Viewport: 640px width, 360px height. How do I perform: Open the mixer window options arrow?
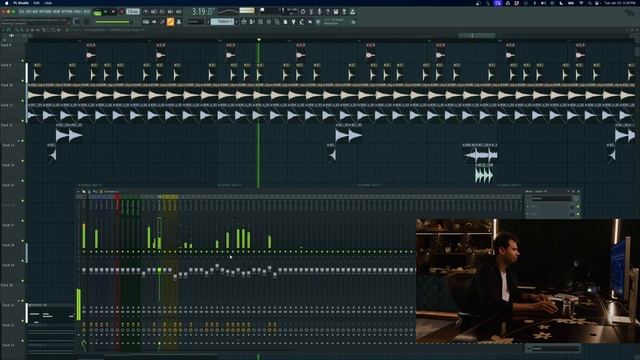click(78, 191)
